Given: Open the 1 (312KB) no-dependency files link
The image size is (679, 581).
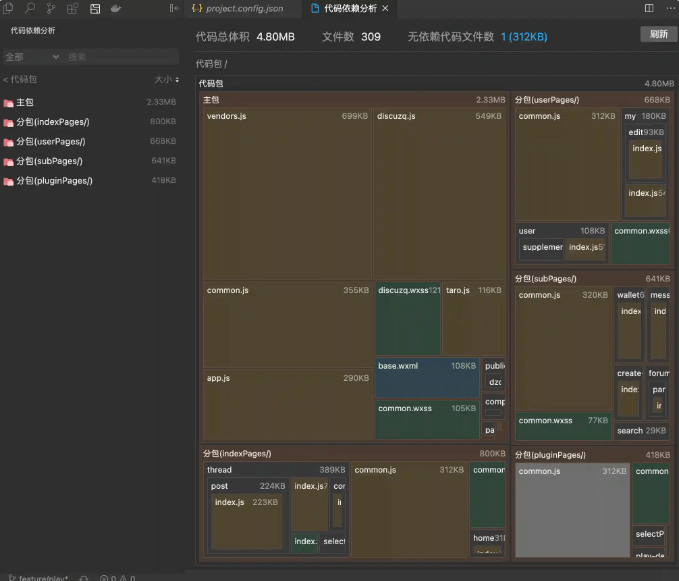Looking at the screenshot, I should tap(524, 37).
